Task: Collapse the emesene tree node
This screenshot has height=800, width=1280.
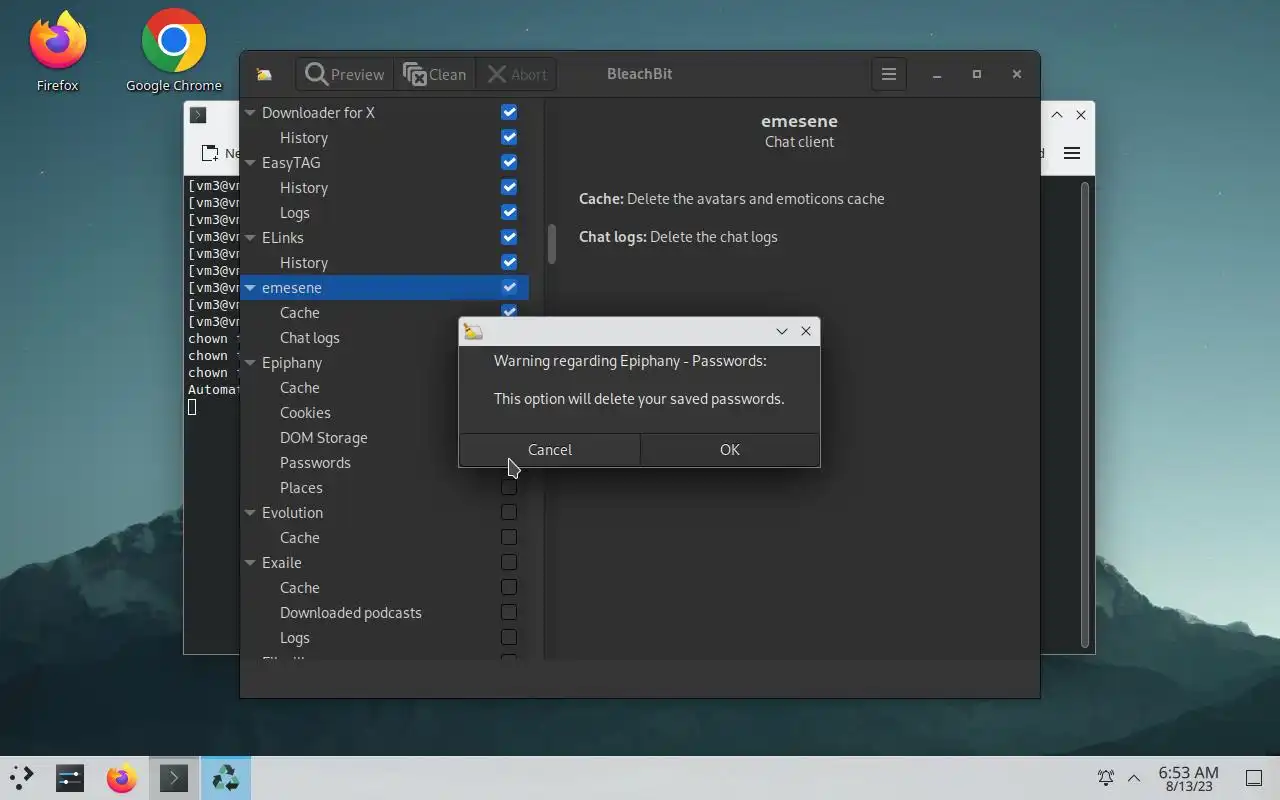Action: pos(250,288)
